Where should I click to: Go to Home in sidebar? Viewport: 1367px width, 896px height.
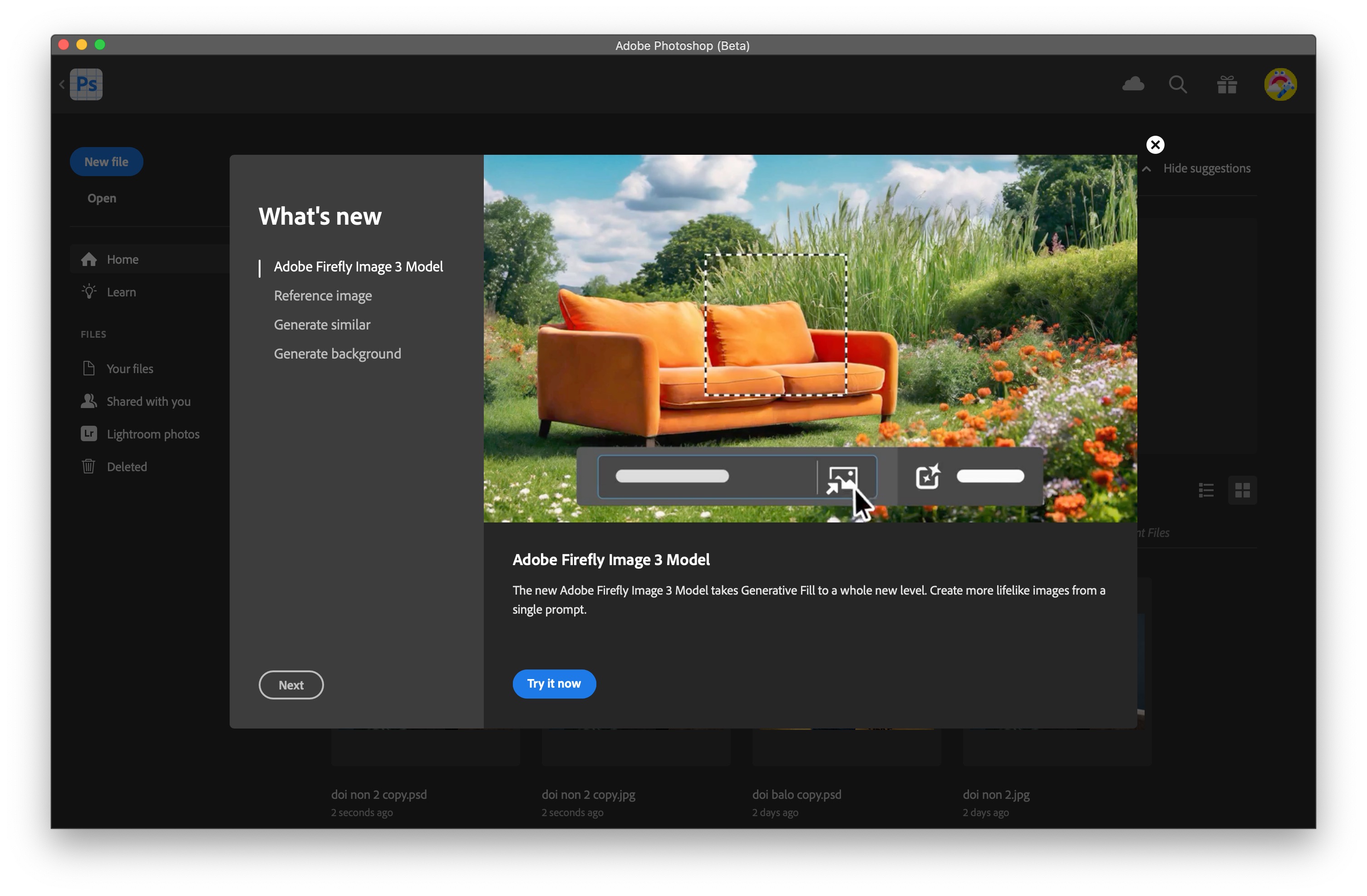[149, 259]
